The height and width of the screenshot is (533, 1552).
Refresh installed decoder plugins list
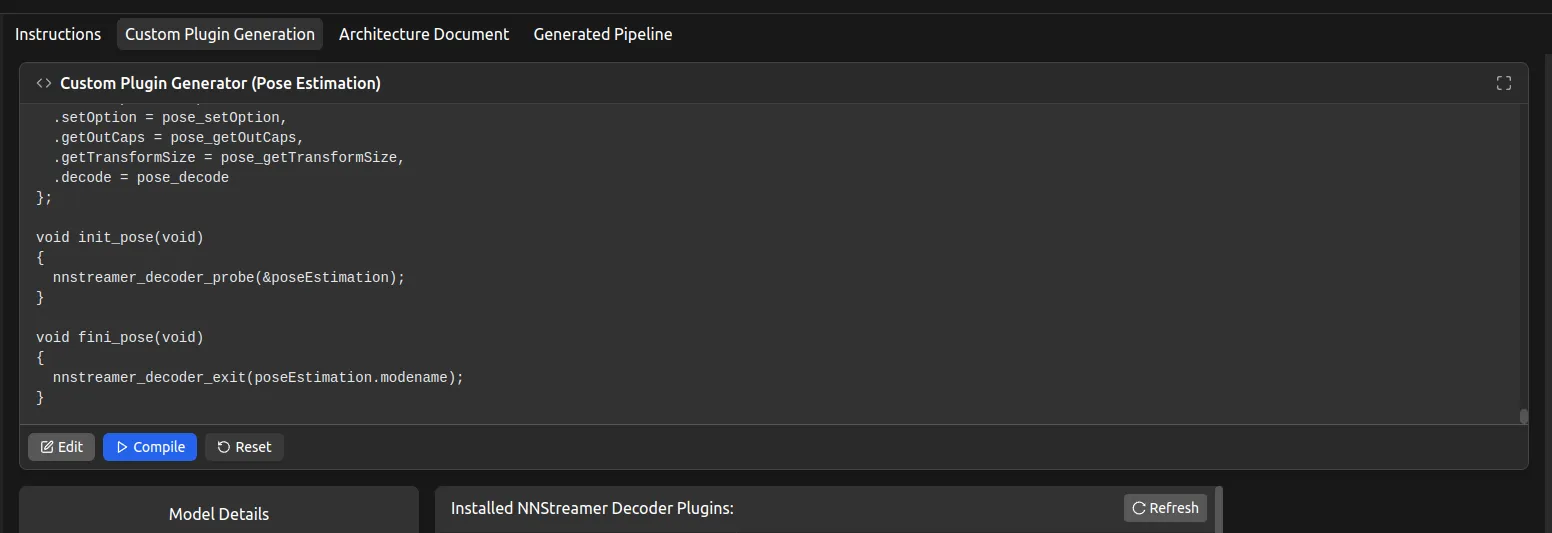click(1165, 508)
